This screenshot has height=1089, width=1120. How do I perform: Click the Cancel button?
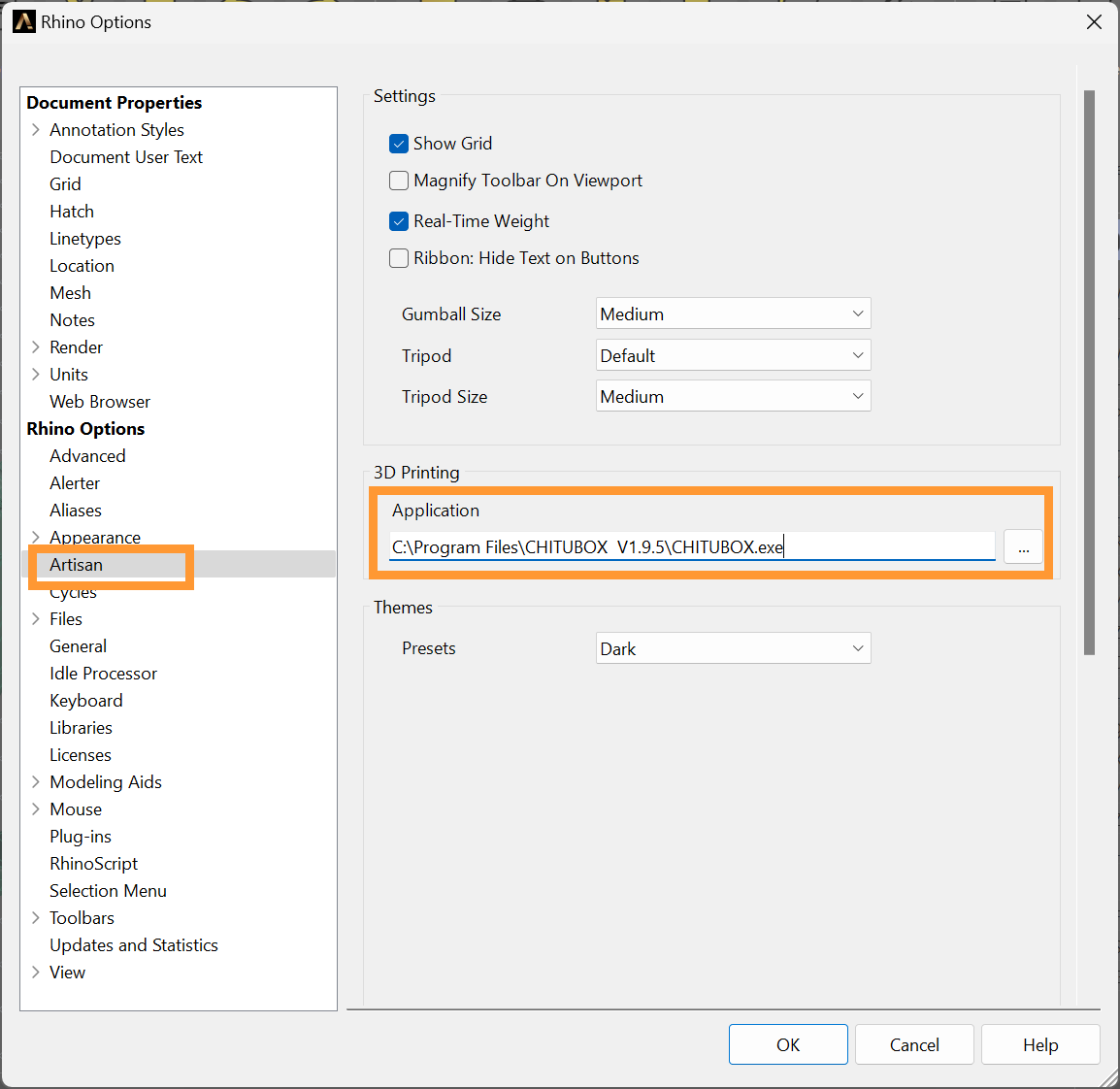914,1045
